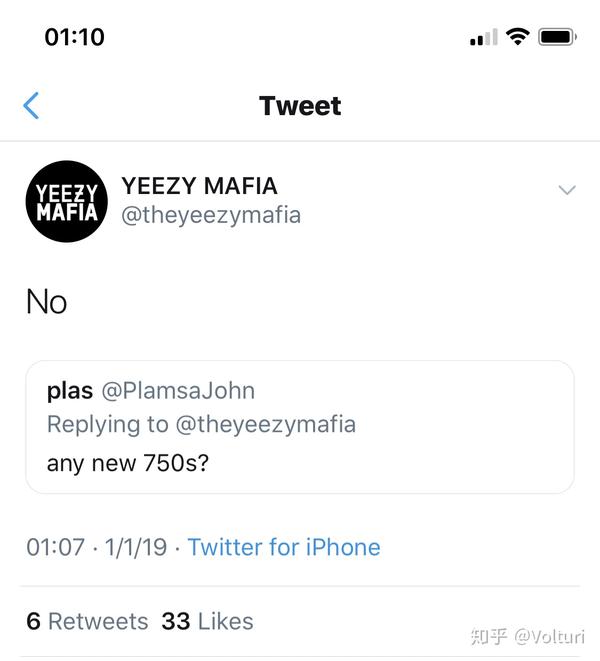Tap the "any new 750s?" quoted text
Image resolution: width=600 pixels, height=661 pixels.
(128, 464)
